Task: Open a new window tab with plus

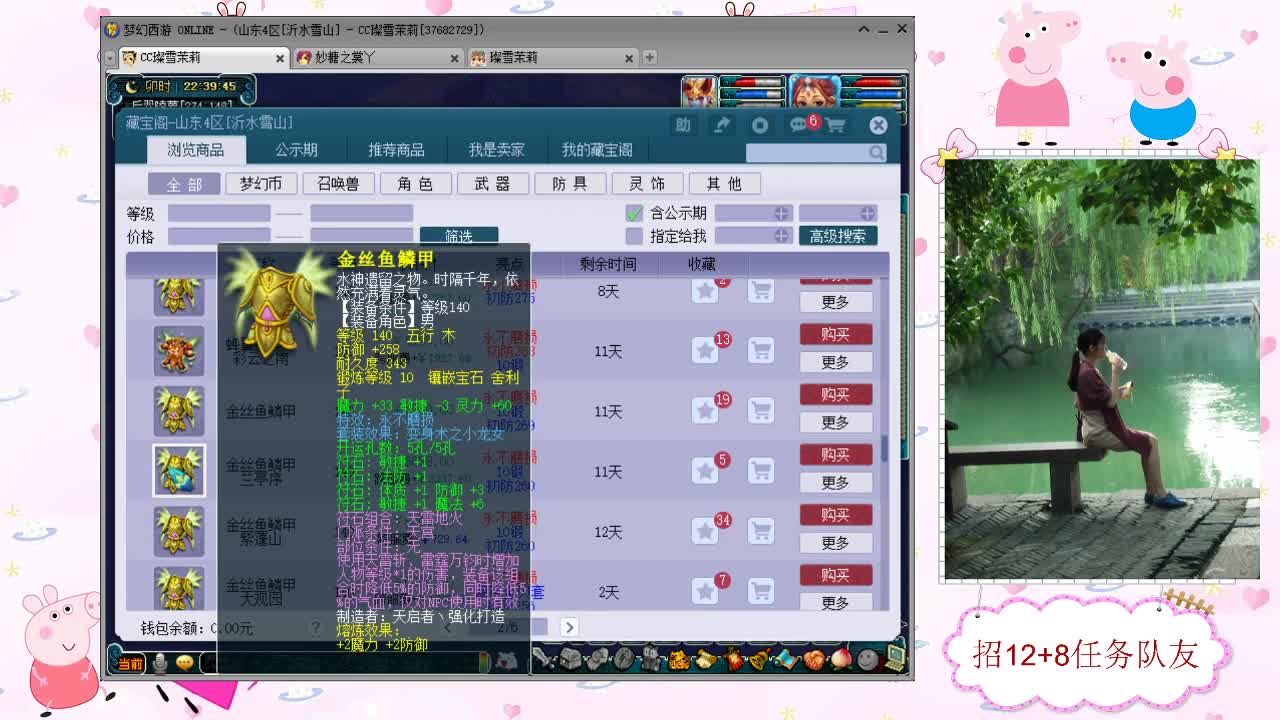Action: click(x=649, y=57)
